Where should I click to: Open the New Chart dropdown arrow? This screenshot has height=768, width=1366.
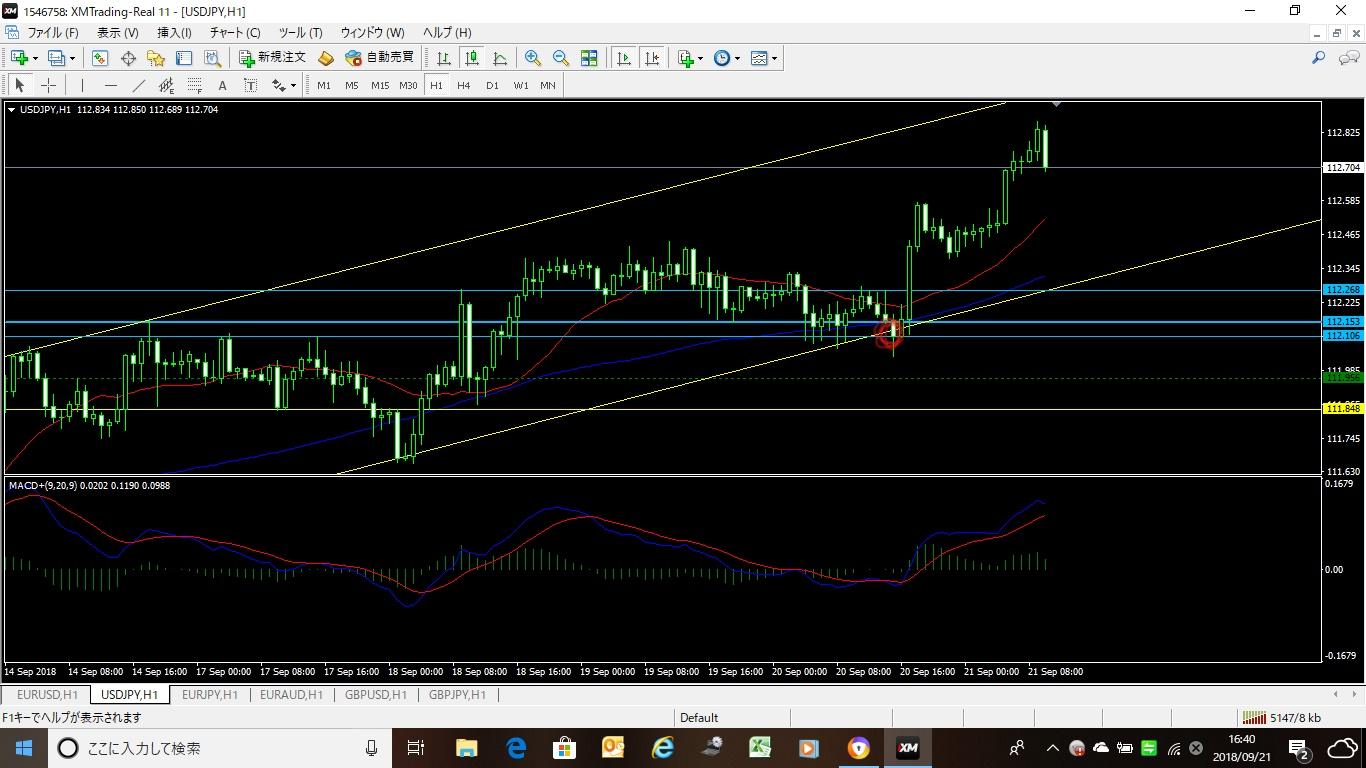tap(36, 58)
